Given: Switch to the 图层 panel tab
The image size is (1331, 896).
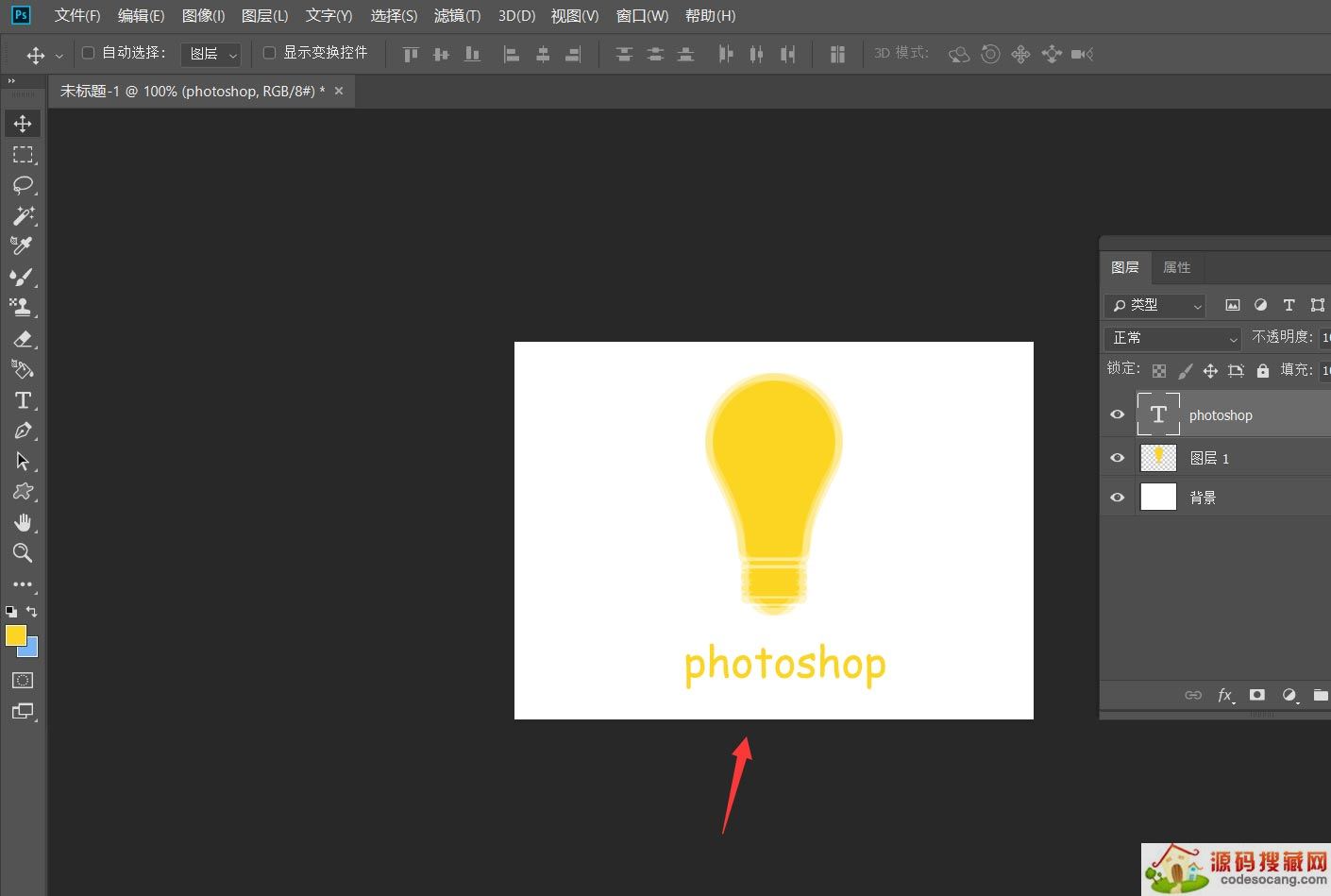Looking at the screenshot, I should pos(1124,267).
